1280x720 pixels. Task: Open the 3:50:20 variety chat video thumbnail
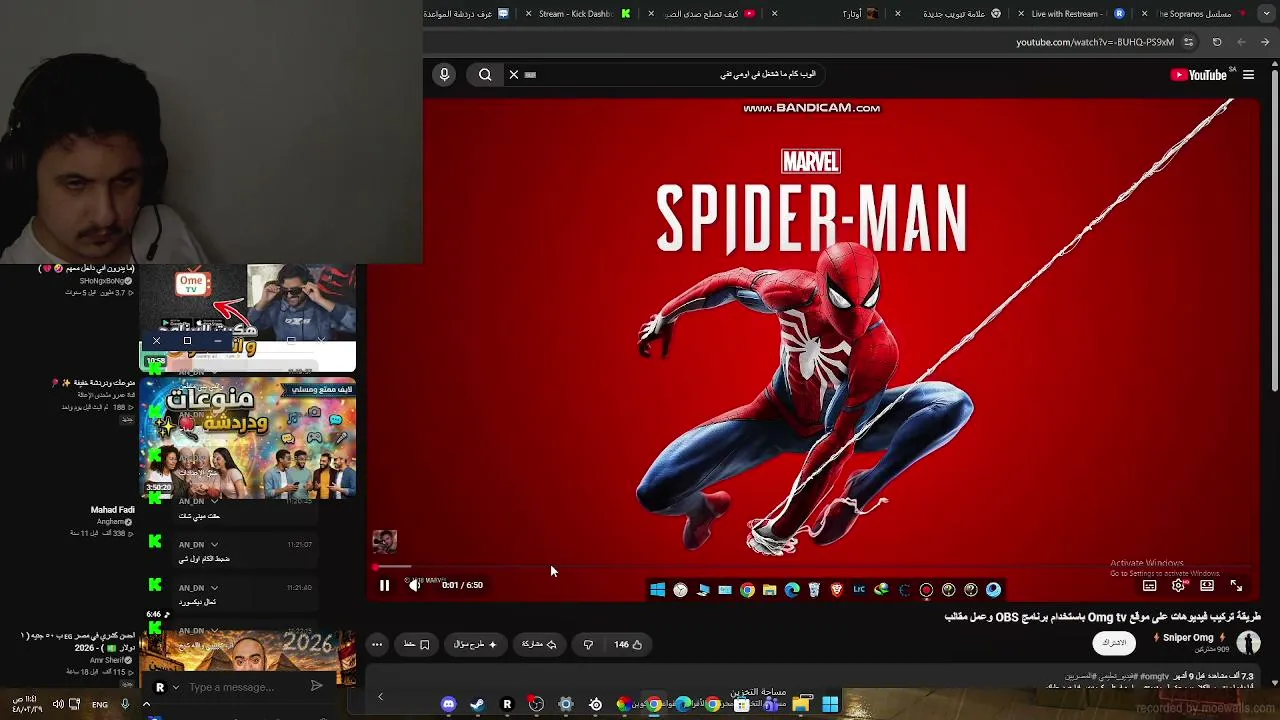pyautogui.click(x=248, y=438)
